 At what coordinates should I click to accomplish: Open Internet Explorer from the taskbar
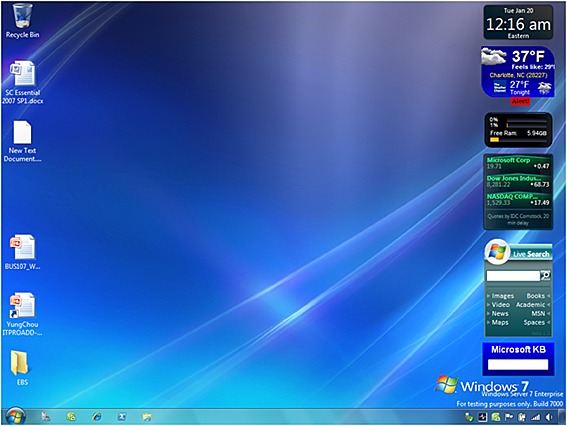[x=97, y=417]
